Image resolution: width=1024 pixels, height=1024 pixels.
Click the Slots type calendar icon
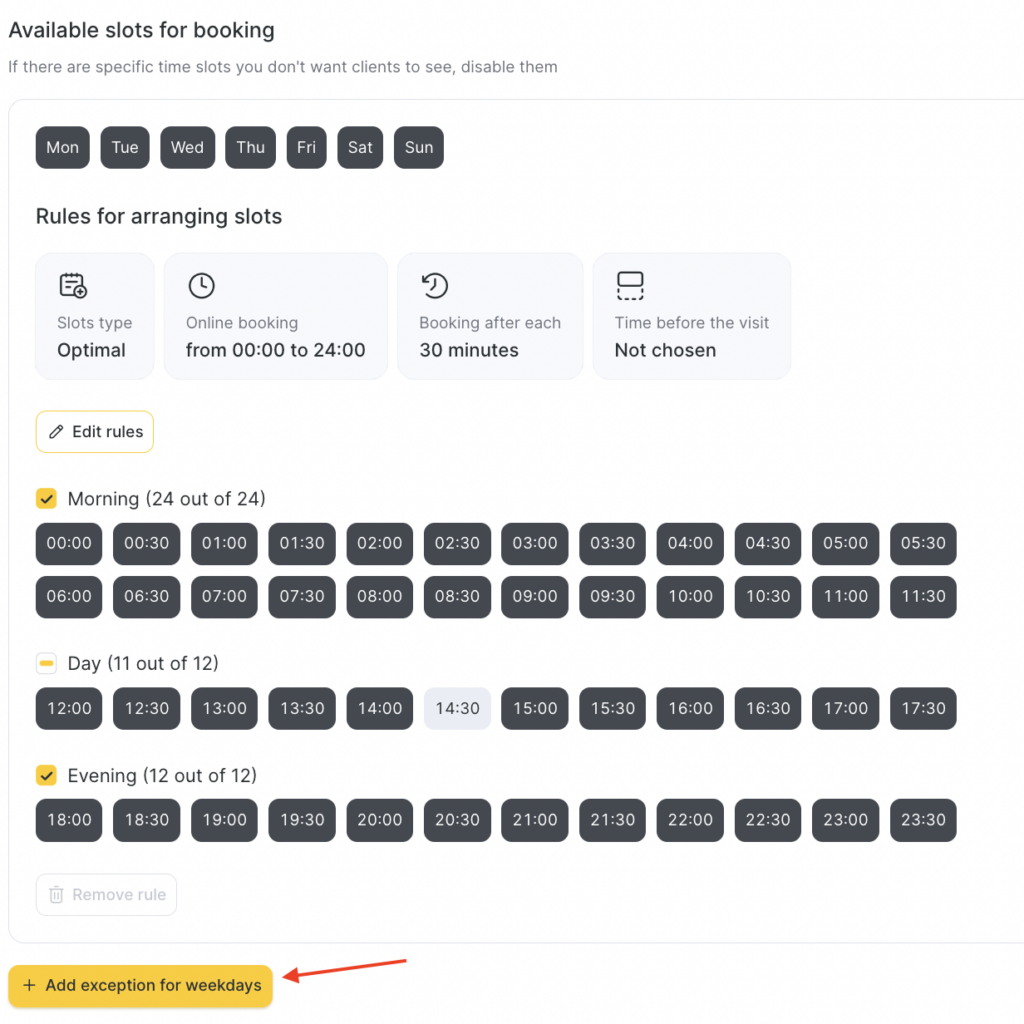pyautogui.click(x=73, y=285)
